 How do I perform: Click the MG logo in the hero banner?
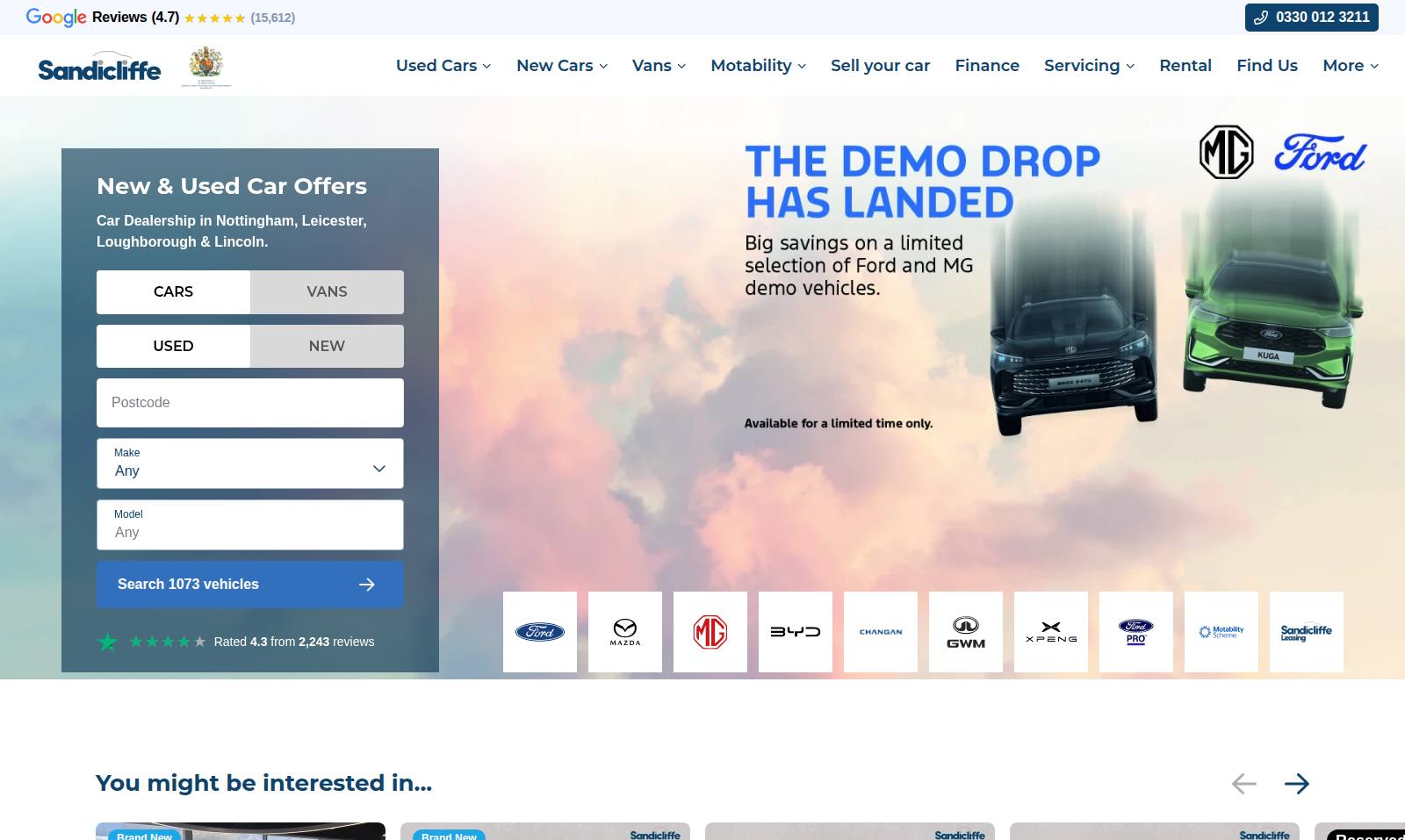point(1227,152)
